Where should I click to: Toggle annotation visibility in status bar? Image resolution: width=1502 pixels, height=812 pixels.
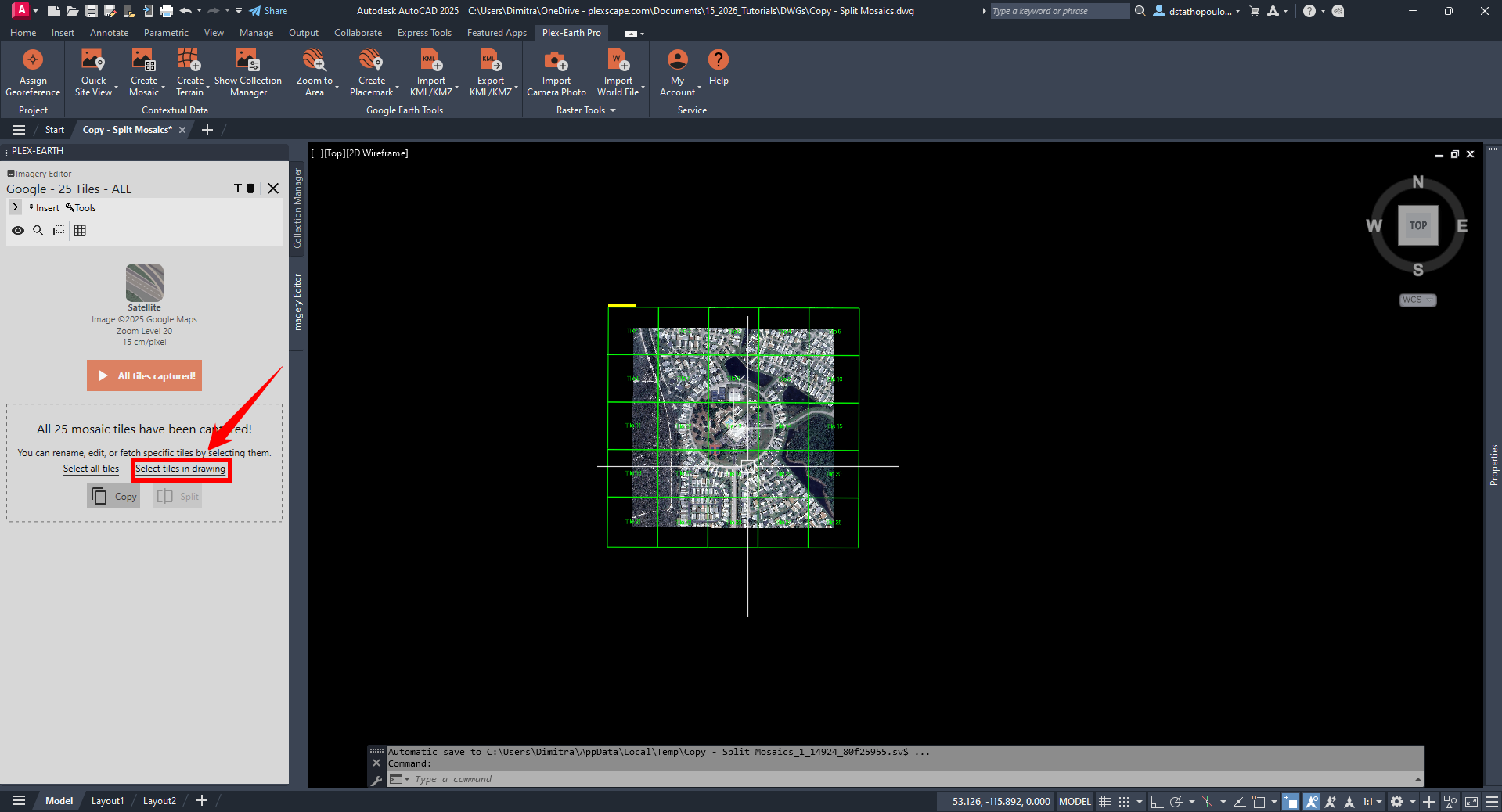1311,801
